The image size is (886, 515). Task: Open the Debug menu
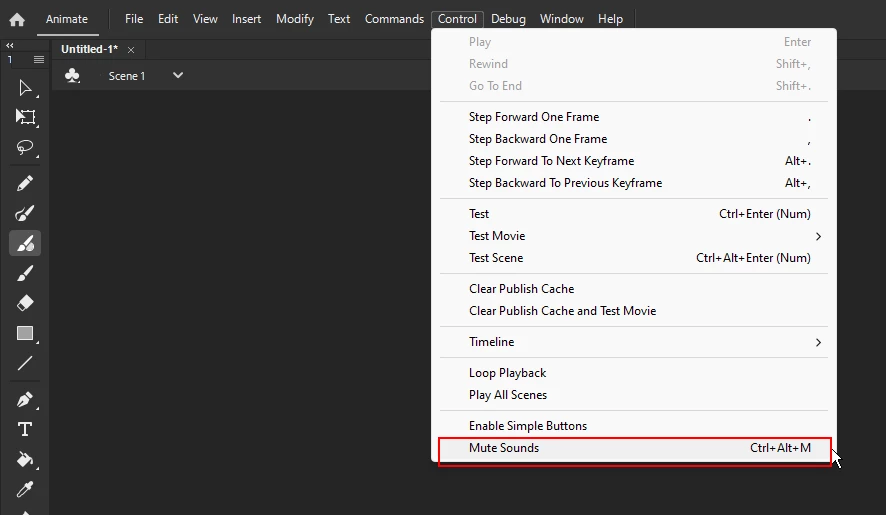(508, 19)
